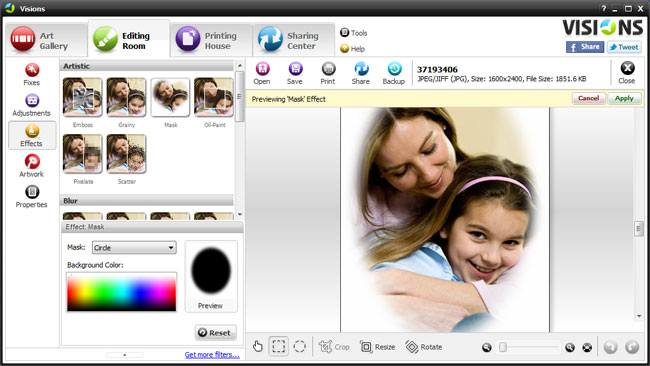Select the Effects sidebar icon
Image resolution: width=650 pixels, height=366 pixels.
[x=32, y=136]
